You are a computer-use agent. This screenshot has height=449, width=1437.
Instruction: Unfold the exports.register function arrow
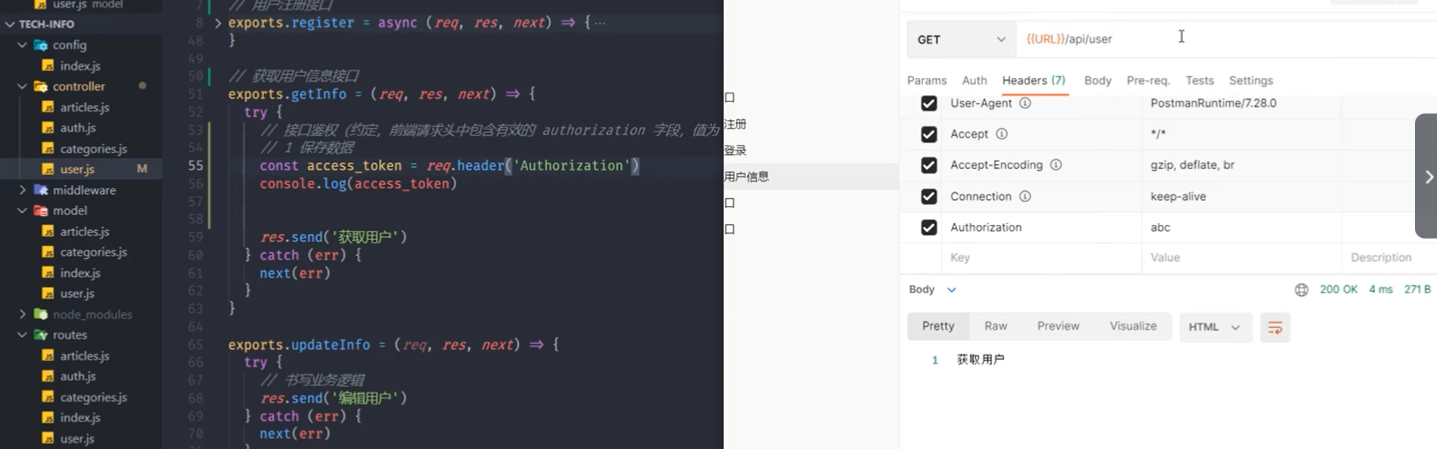coord(218,22)
